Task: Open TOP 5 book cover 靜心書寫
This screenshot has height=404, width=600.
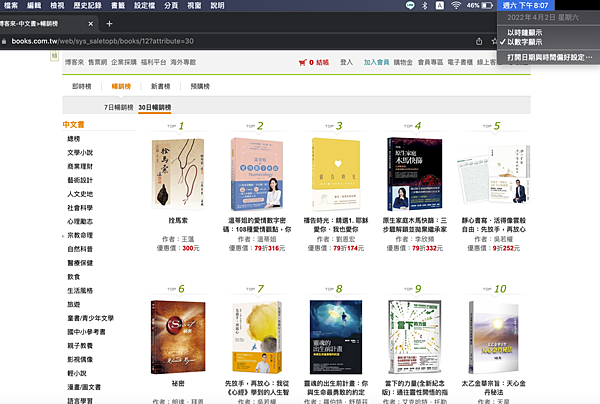Action: coord(494,174)
